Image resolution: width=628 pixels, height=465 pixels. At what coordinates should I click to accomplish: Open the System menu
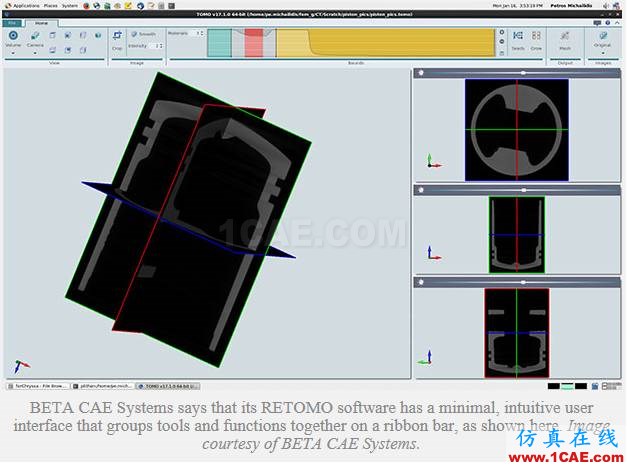tap(69, 6)
